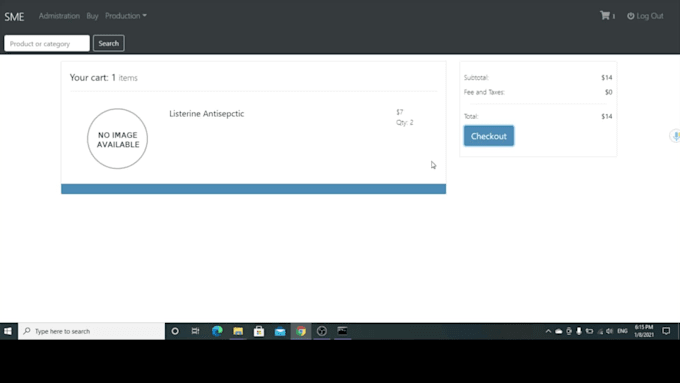Open the Mail app from taskbar

click(x=280, y=332)
